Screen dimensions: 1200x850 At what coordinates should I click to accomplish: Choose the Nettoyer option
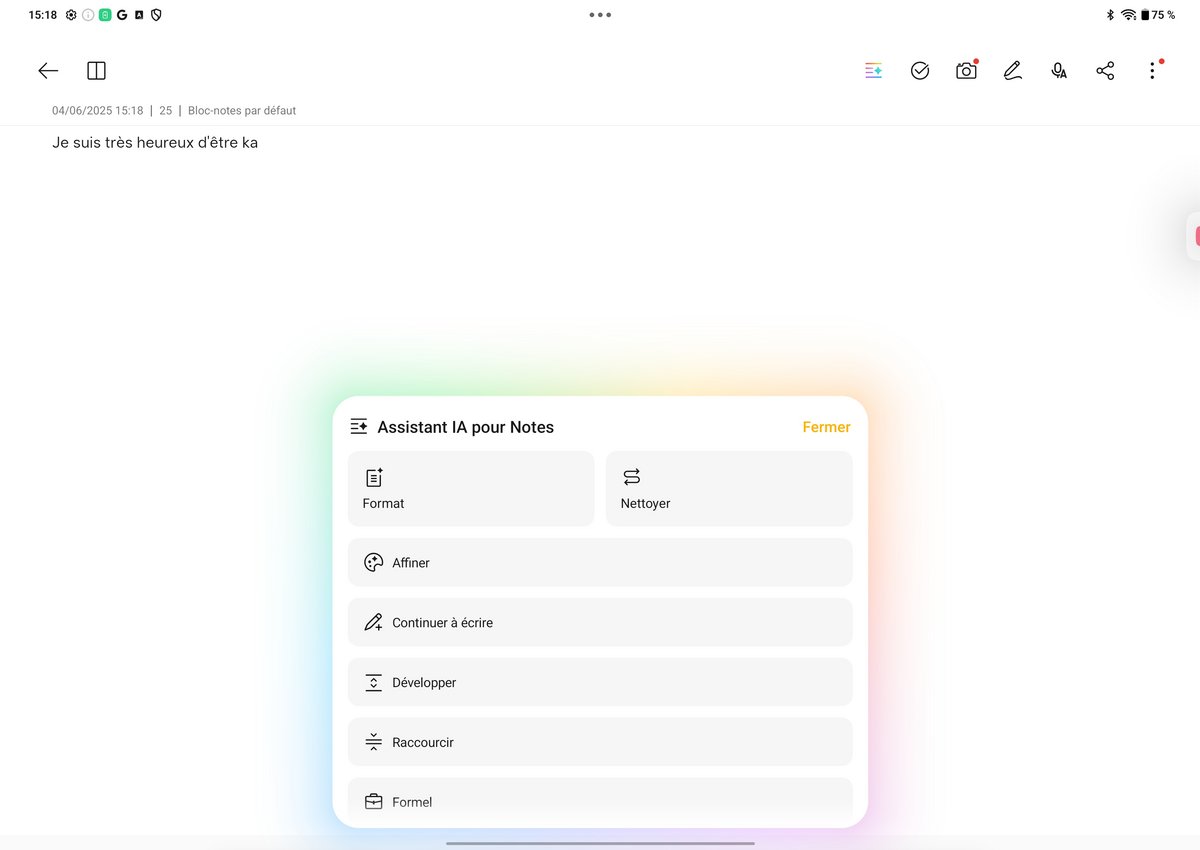pos(729,489)
